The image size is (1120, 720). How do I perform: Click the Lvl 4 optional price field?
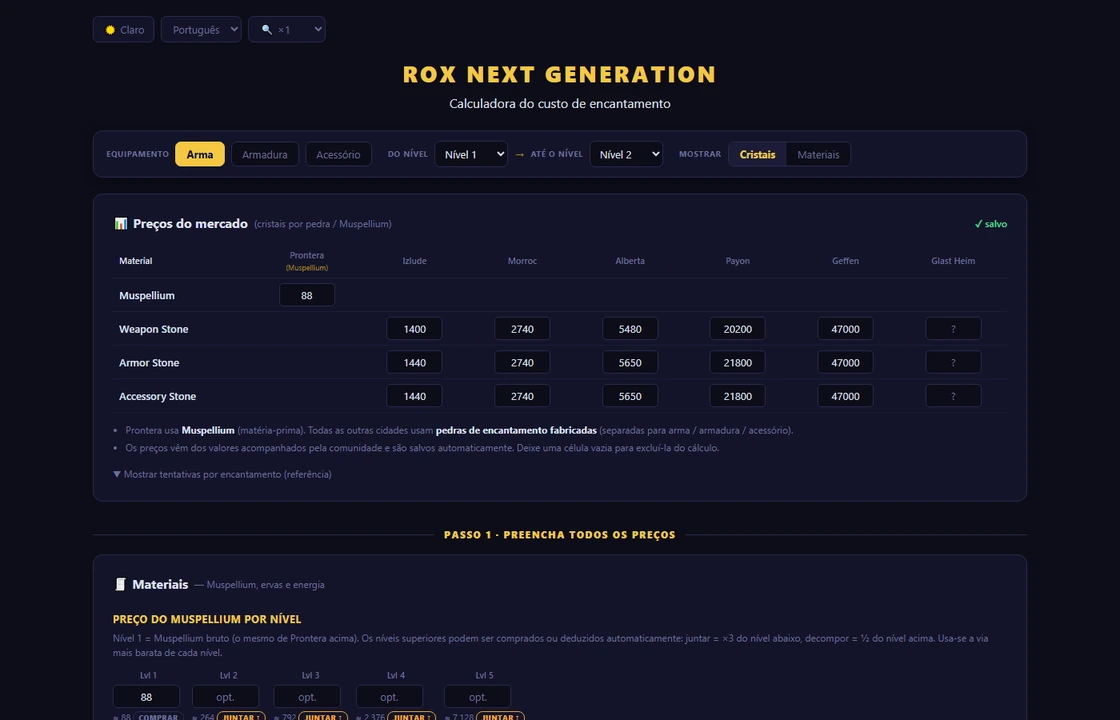tap(389, 696)
